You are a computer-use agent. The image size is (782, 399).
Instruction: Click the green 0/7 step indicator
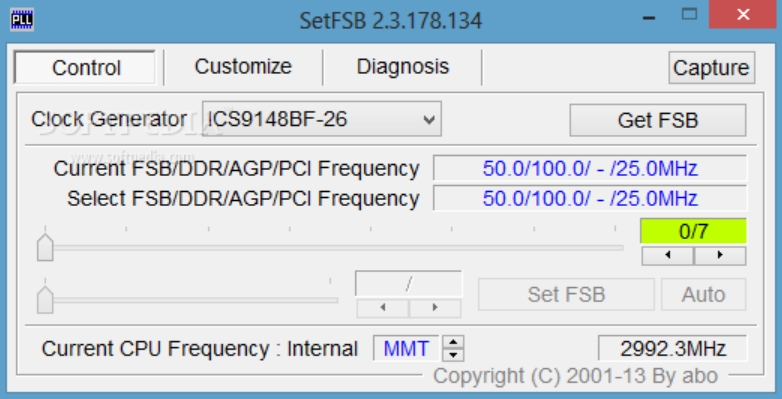(x=693, y=231)
